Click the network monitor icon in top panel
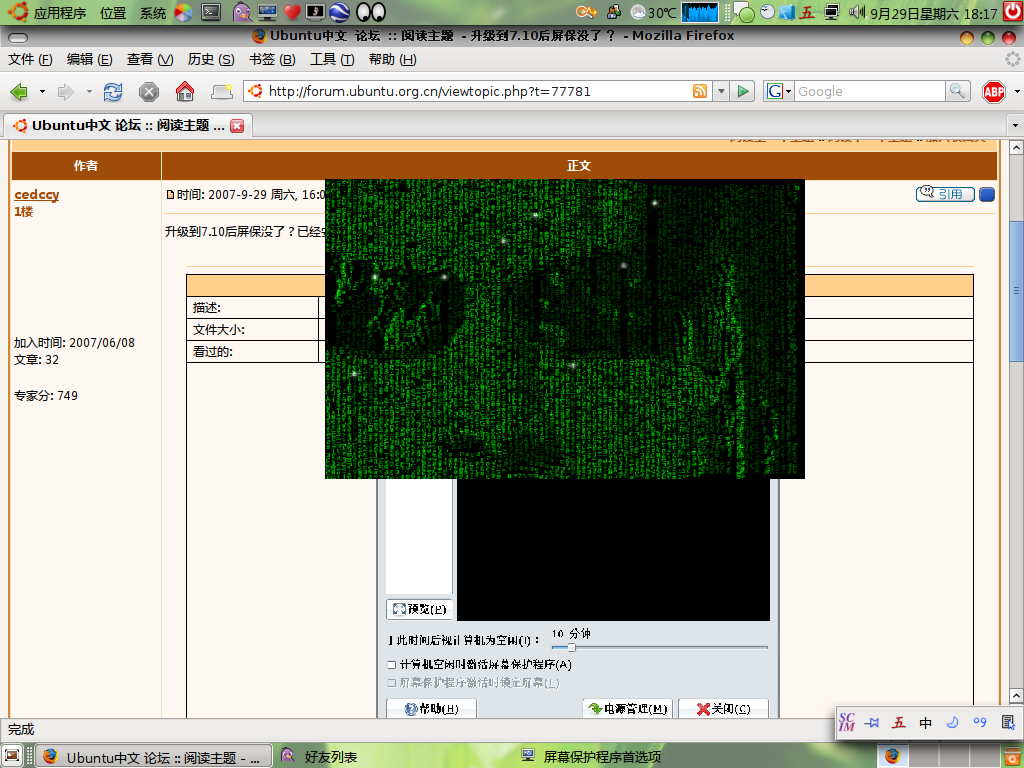 pos(832,12)
